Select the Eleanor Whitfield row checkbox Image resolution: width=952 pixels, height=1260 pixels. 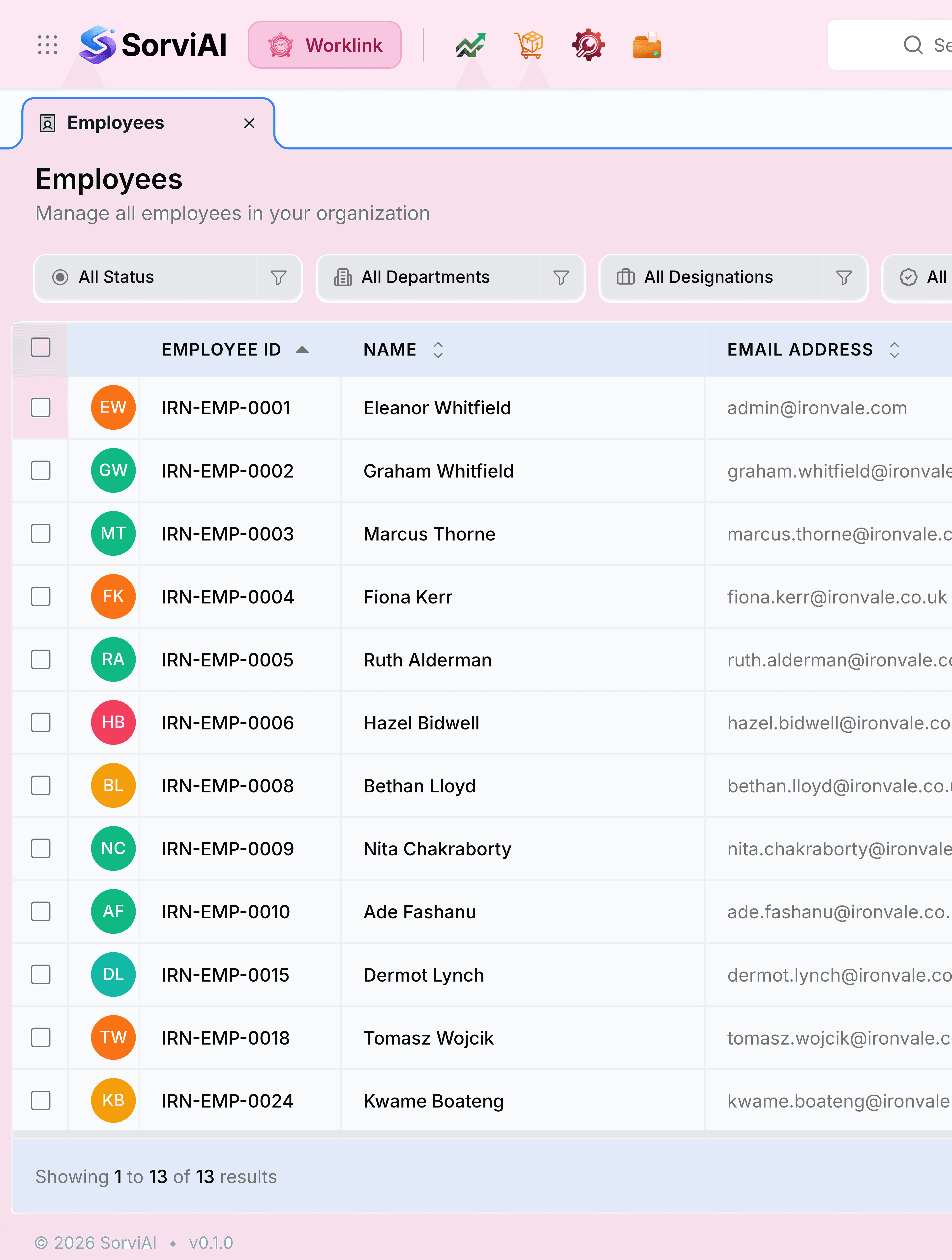pos(40,407)
